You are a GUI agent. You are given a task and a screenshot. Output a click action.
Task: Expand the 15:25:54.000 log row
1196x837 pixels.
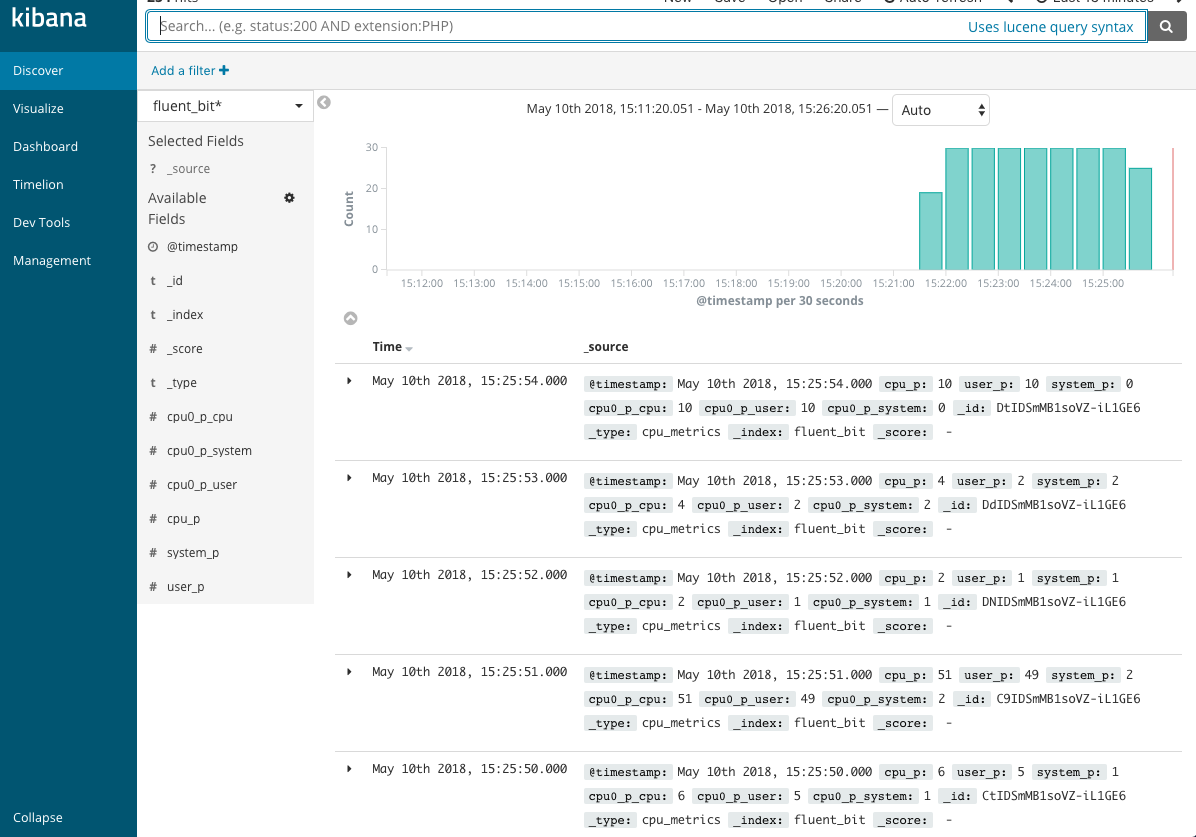pyautogui.click(x=349, y=381)
